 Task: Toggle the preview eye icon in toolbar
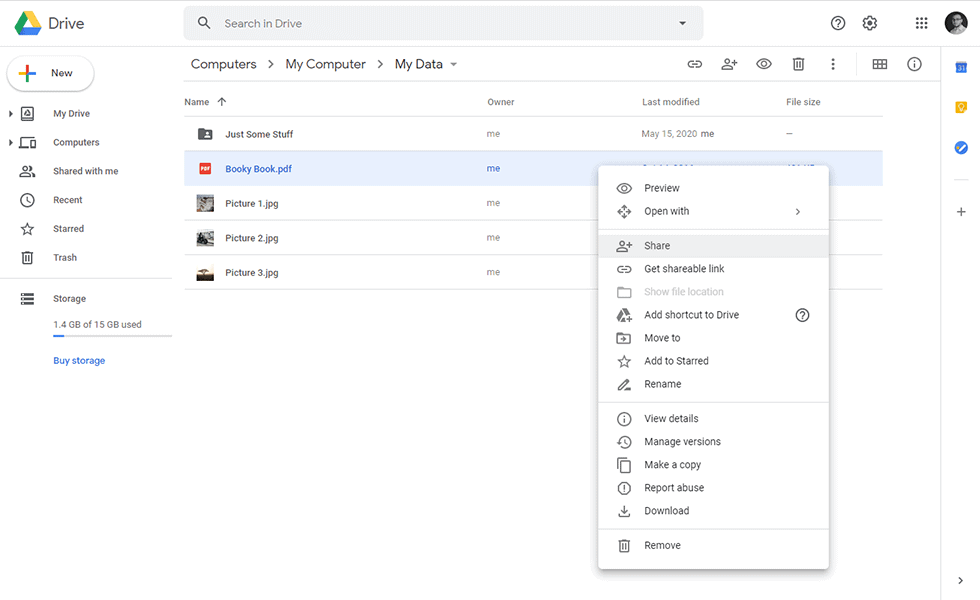coord(763,64)
